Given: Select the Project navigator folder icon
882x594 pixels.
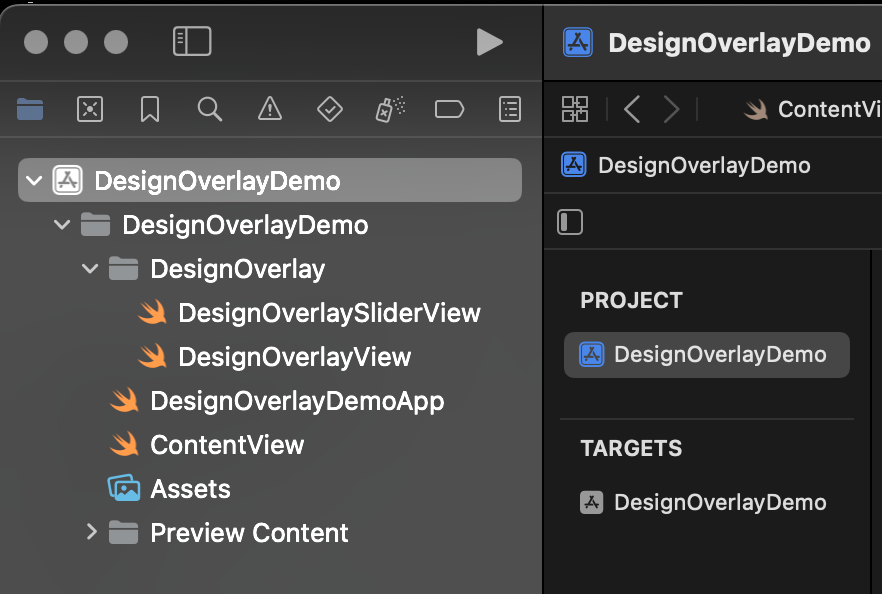Looking at the screenshot, I should pos(30,109).
